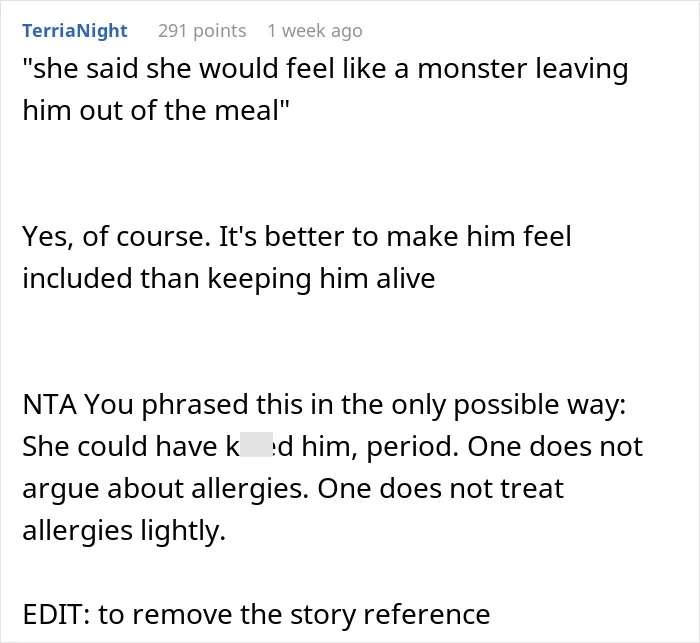Click the line 'You phrased this in the only possible way'
This screenshot has width=700, height=643.
(355, 405)
